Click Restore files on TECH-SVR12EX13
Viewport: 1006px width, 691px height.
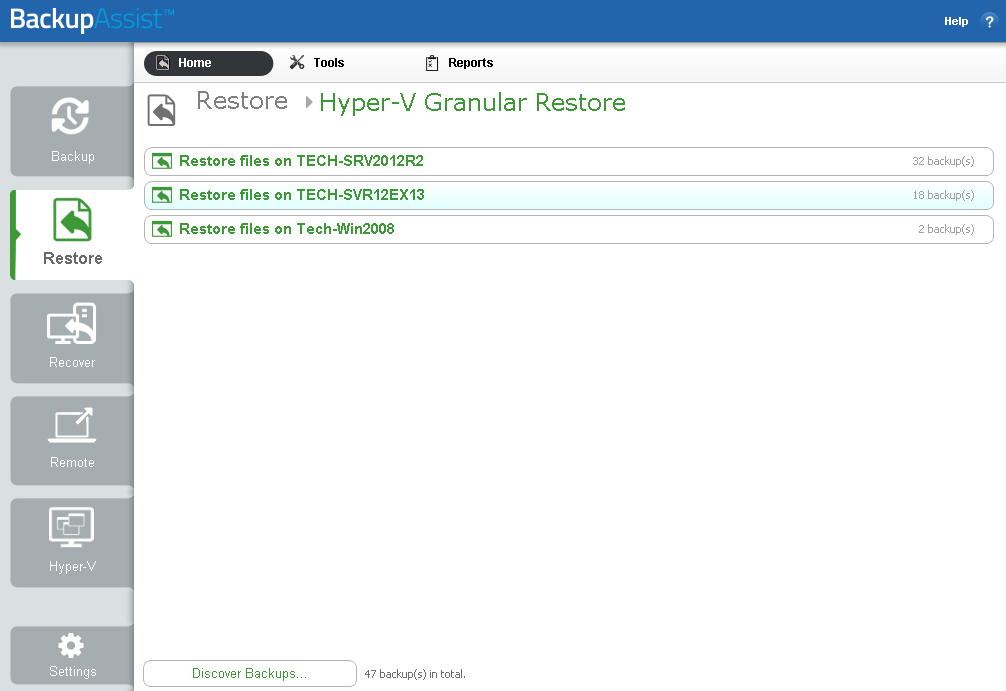[x=569, y=195]
